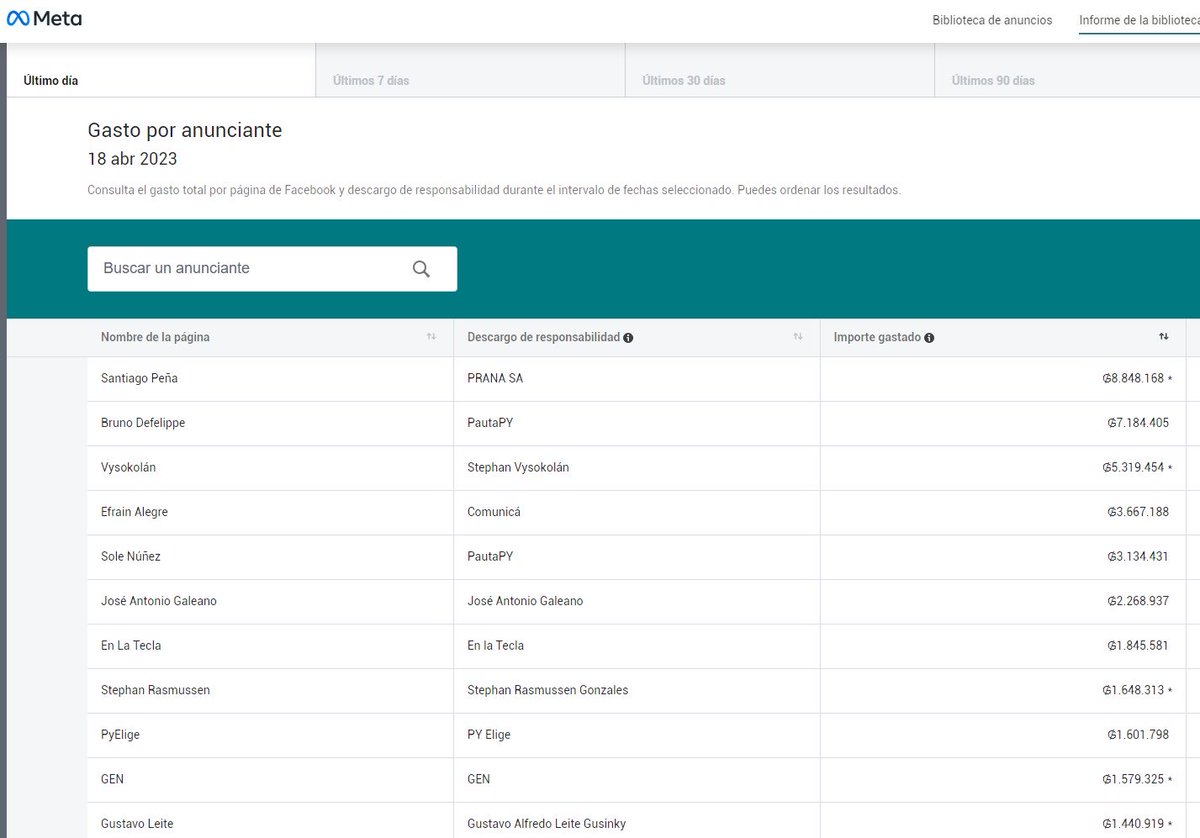Click the amount ₲7.184.405

pyautogui.click(x=1138, y=423)
